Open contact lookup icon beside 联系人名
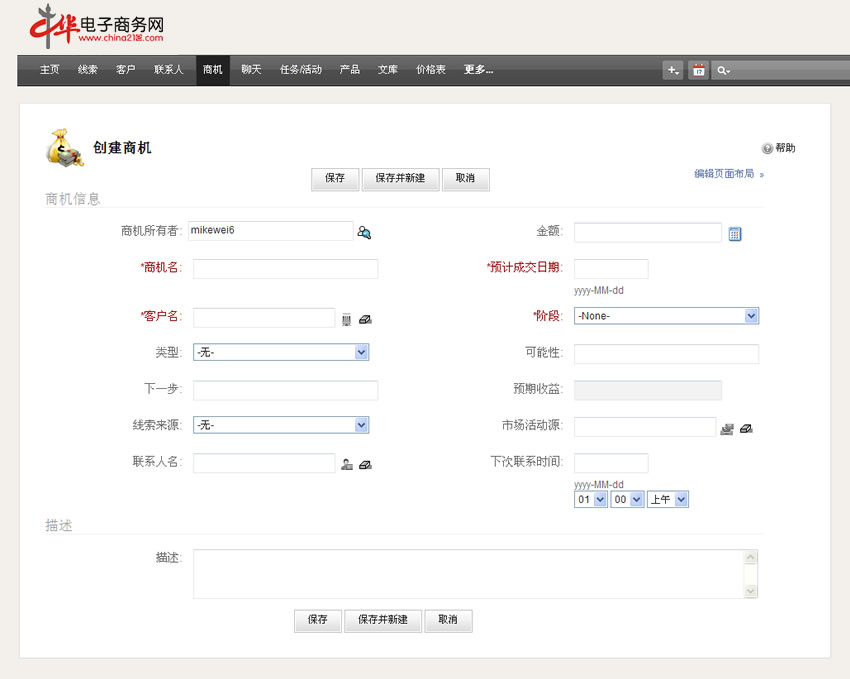This screenshot has height=679, width=850. 347,464
